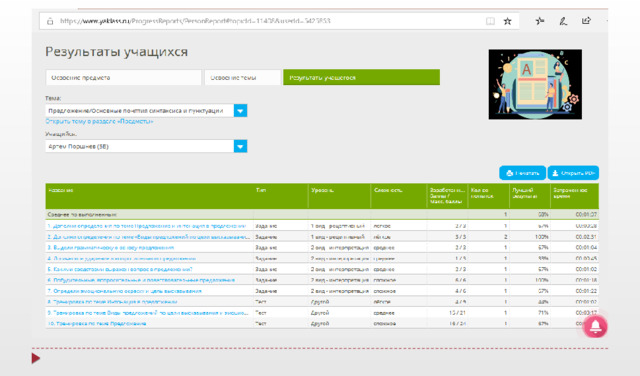
Task: Open test 9 Тренировка Виды предложений link
Action: coord(148,313)
